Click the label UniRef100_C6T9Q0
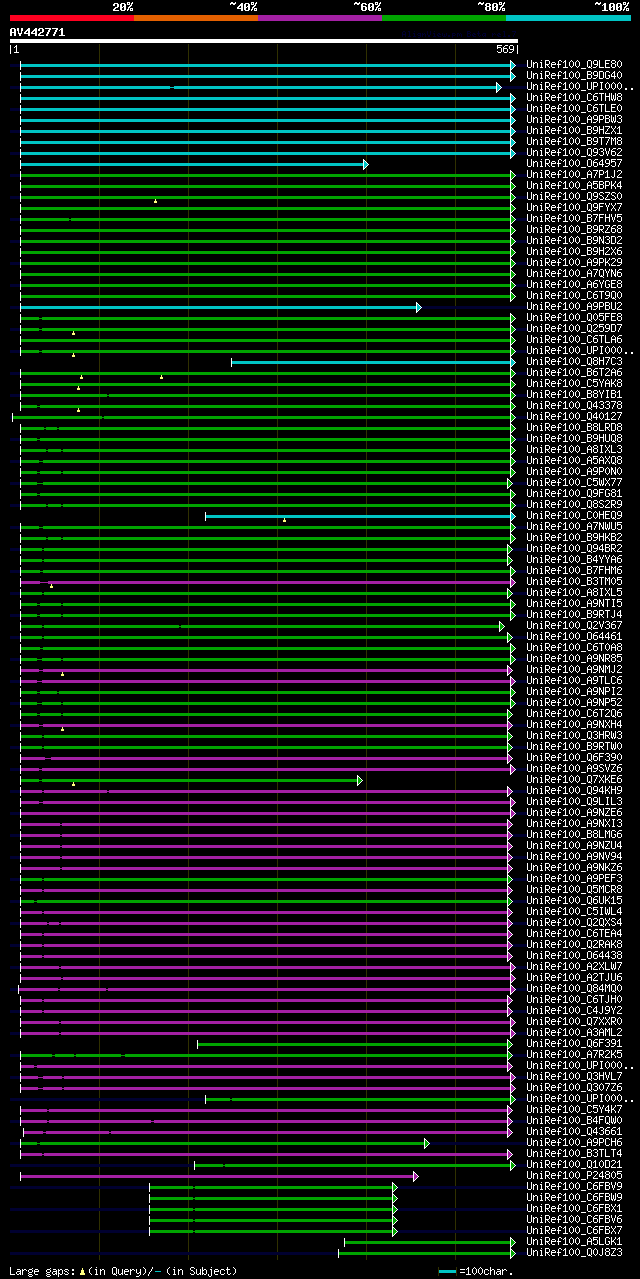 (x=574, y=296)
